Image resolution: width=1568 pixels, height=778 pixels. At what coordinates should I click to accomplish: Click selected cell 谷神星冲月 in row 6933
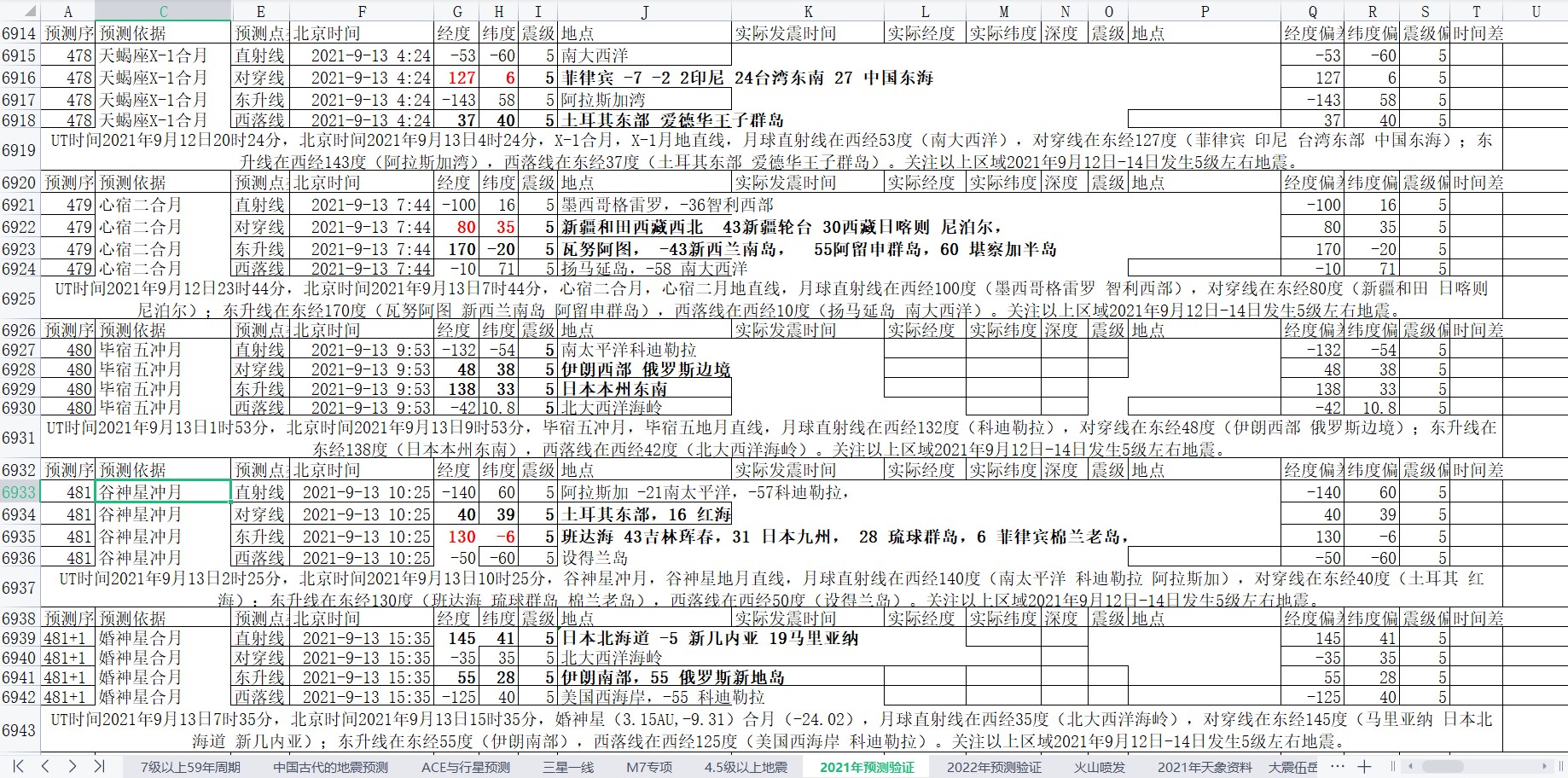click(163, 492)
